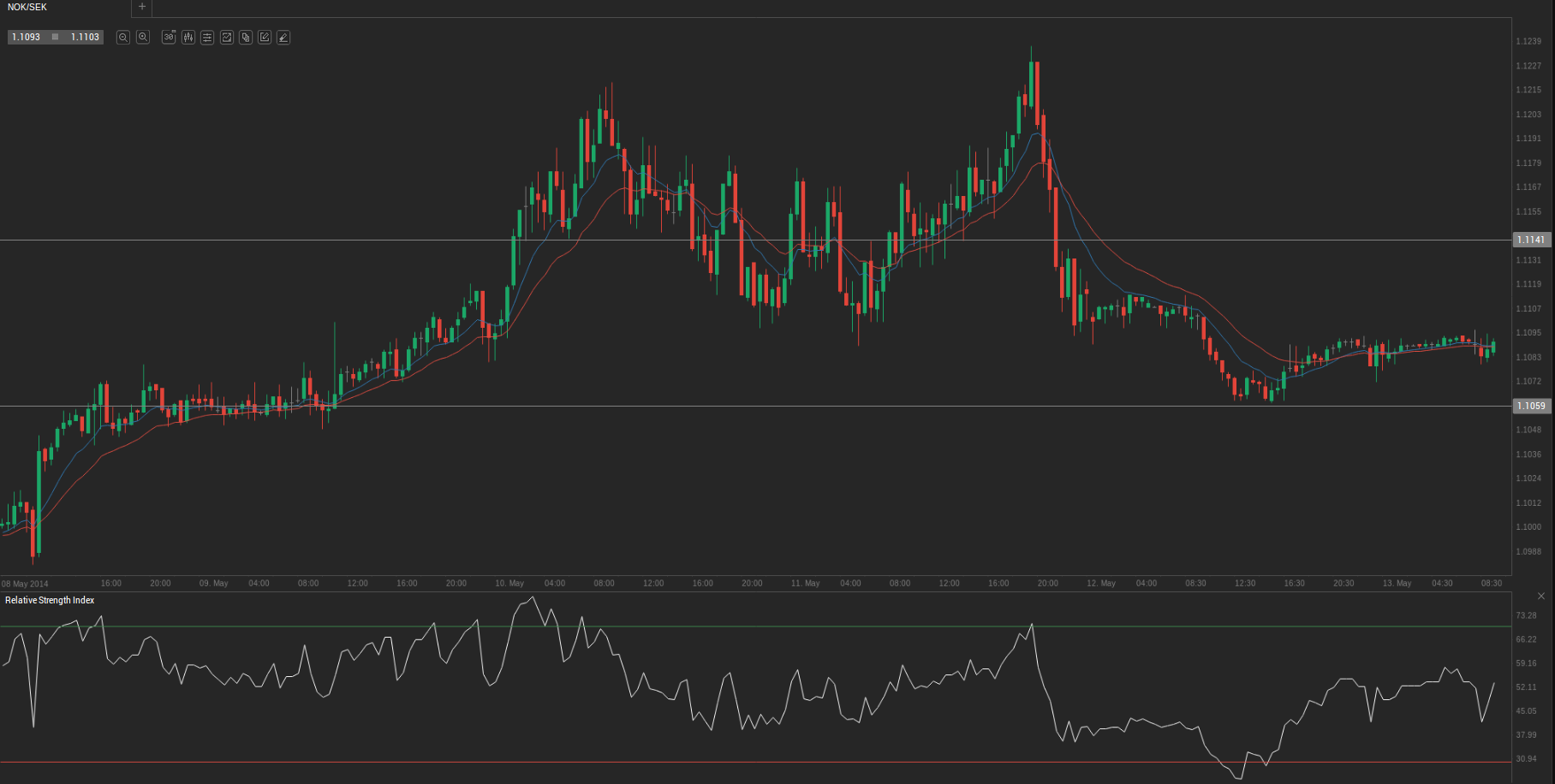
Task: Open the 30-minute timeframe selector
Action: (169, 38)
